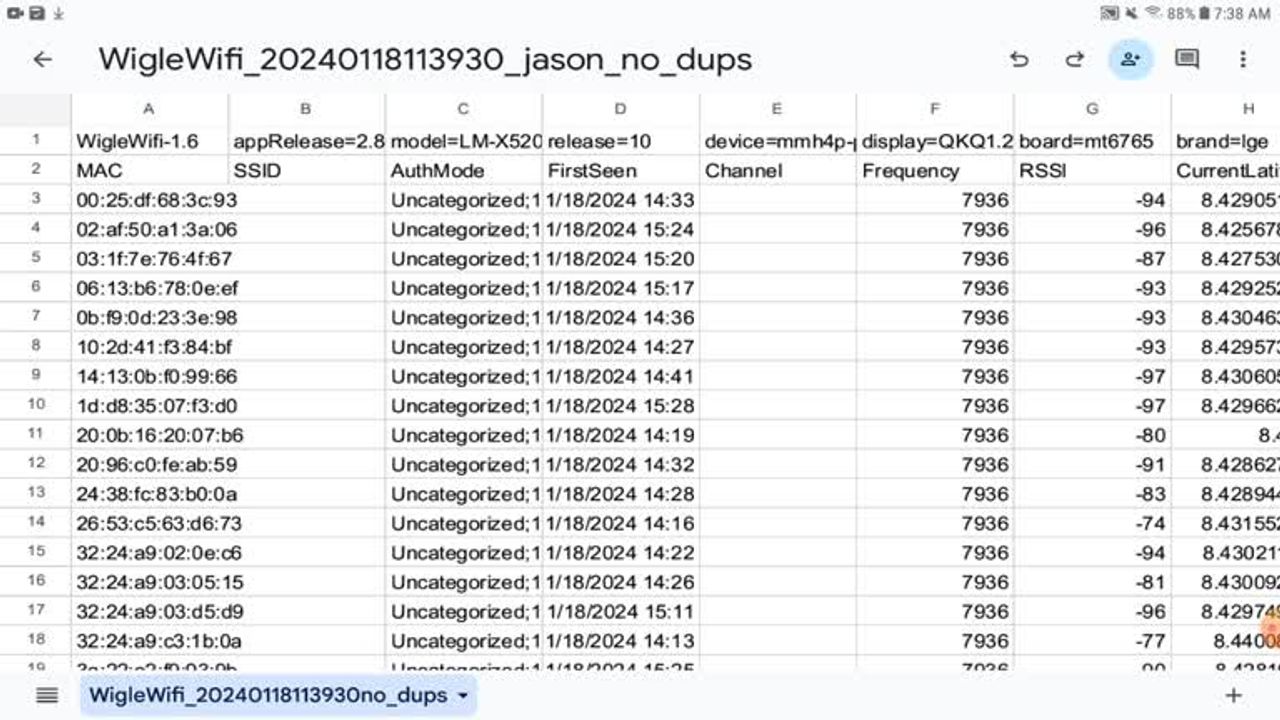Open the comments panel icon
This screenshot has height=720, width=1280.
point(1187,60)
